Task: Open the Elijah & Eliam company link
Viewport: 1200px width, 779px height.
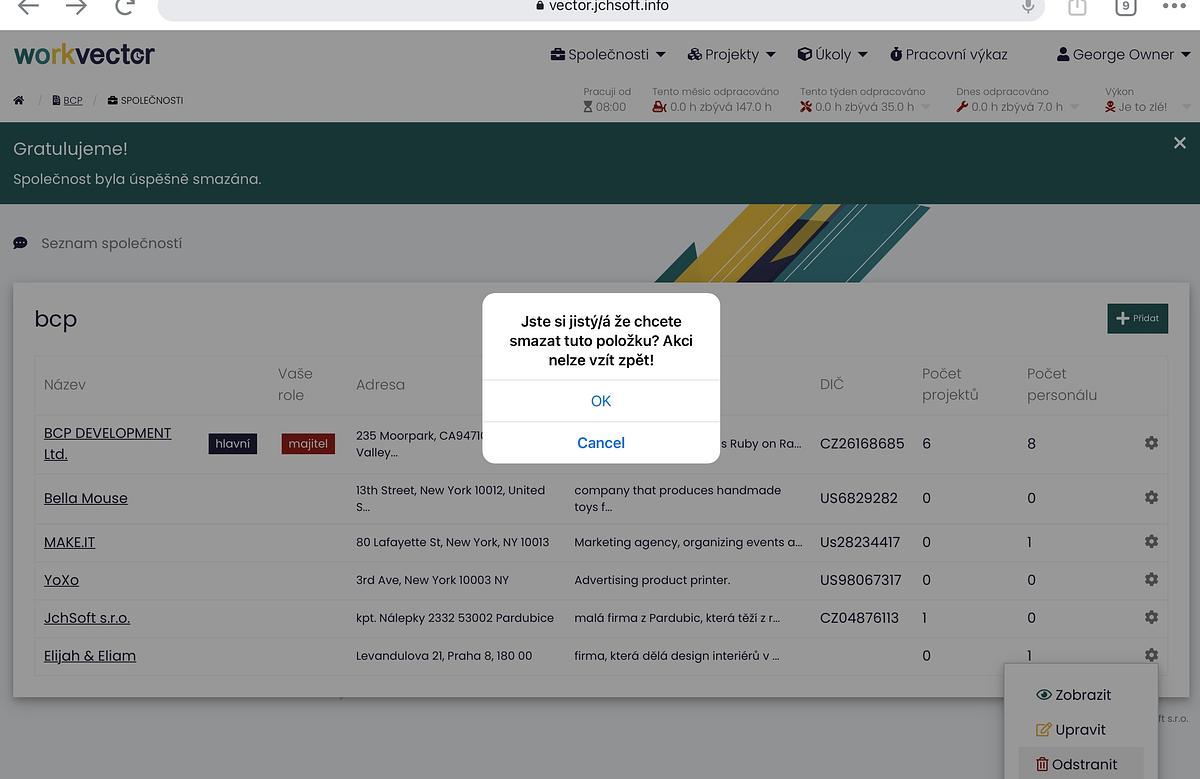Action: click(x=90, y=656)
